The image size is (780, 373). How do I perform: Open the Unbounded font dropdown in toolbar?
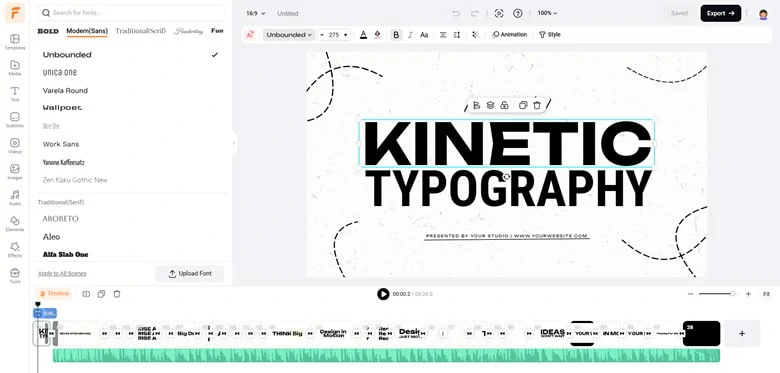[289, 35]
